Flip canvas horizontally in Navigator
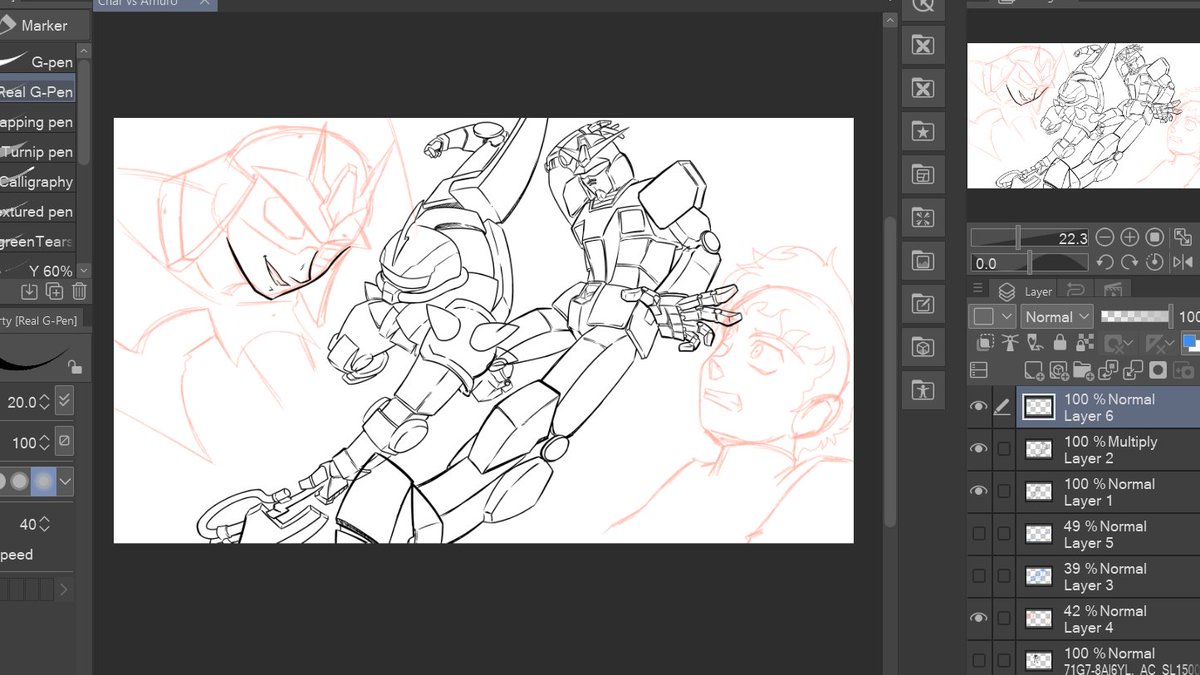Image resolution: width=1200 pixels, height=675 pixels. [x=1183, y=263]
